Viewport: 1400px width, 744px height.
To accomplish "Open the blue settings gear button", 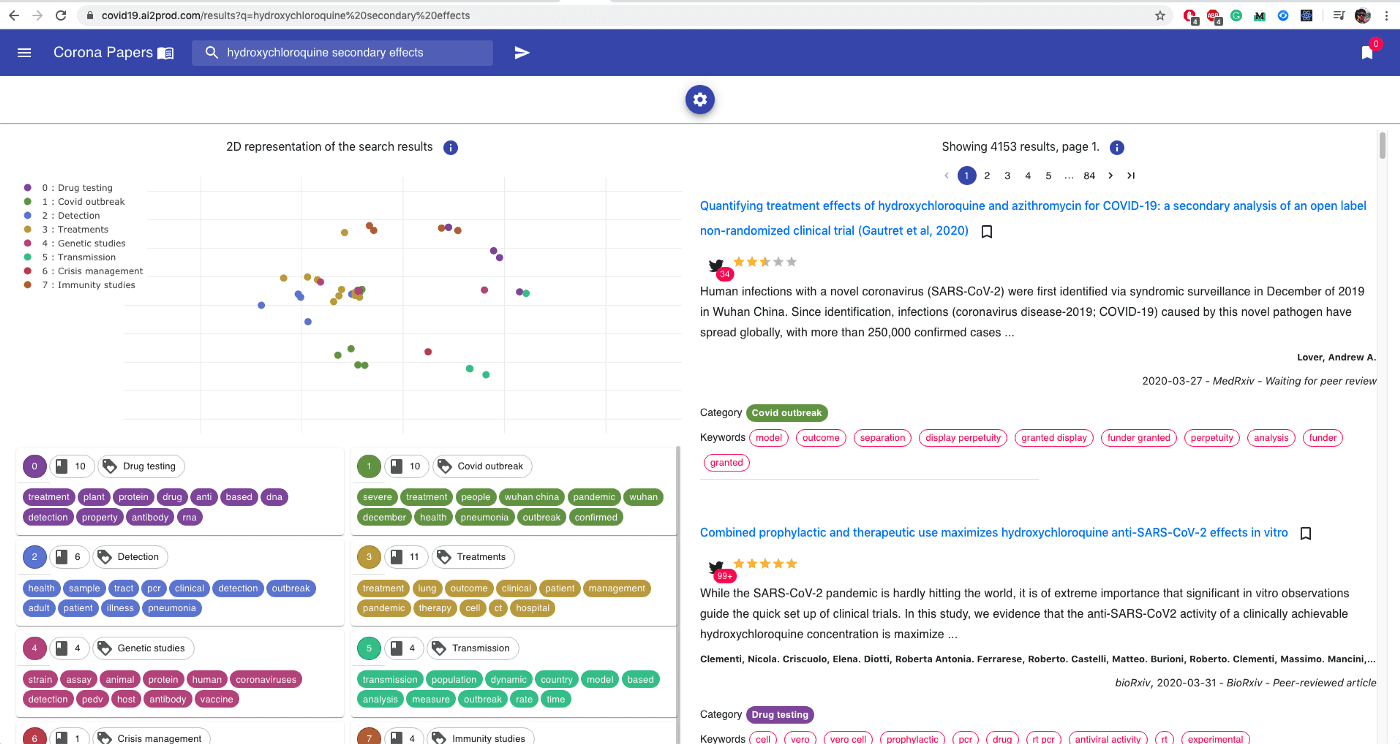I will pyautogui.click(x=700, y=99).
